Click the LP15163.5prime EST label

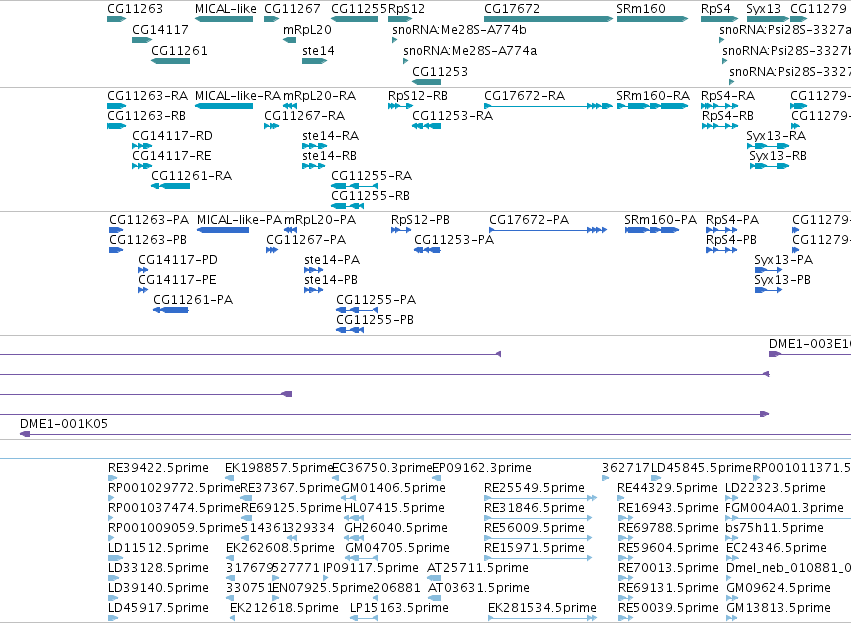pyautogui.click(x=399, y=608)
